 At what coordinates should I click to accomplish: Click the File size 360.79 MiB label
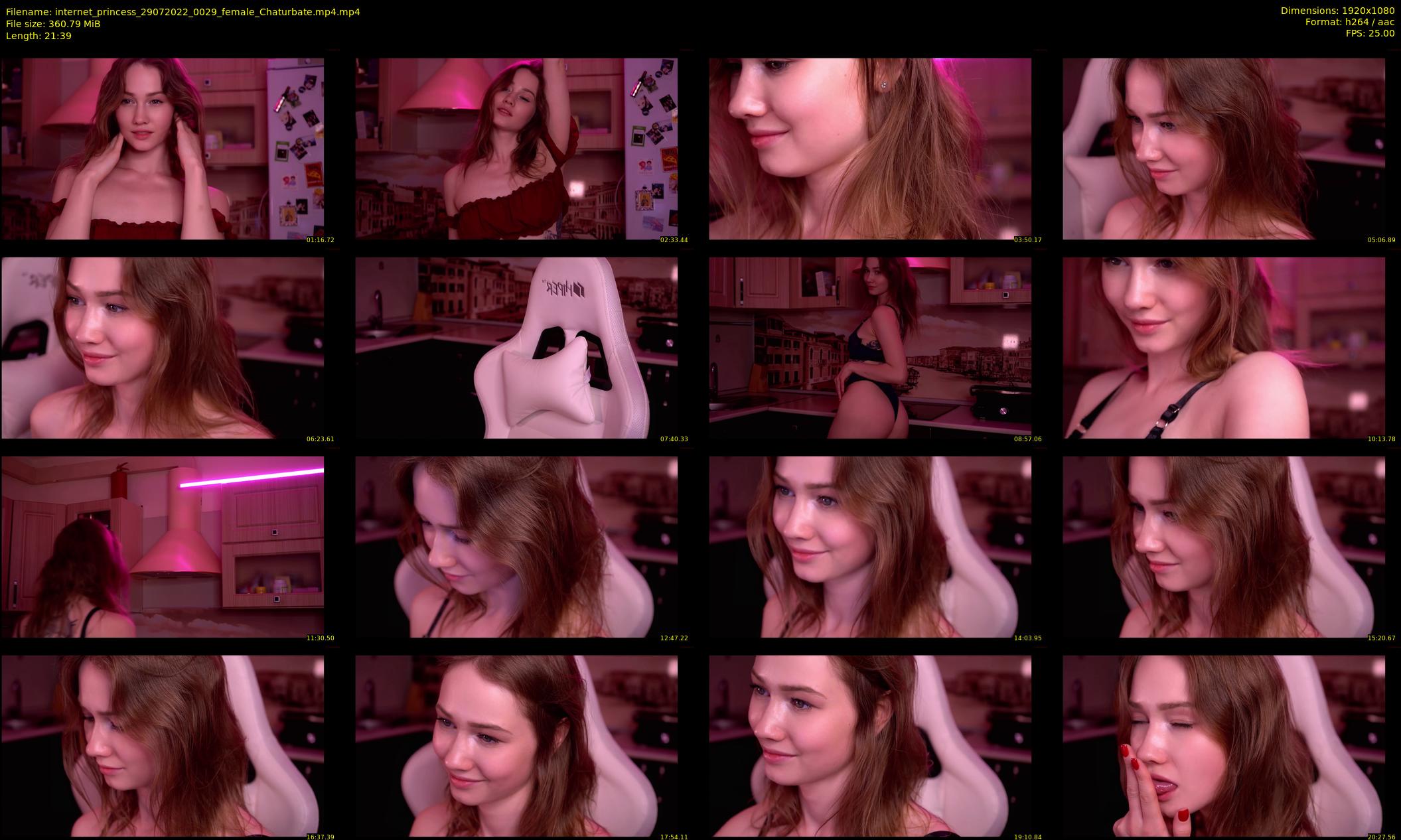(x=53, y=24)
